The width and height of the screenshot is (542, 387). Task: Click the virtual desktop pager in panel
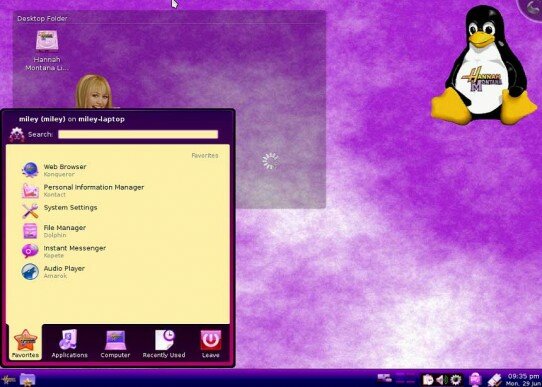coord(405,378)
